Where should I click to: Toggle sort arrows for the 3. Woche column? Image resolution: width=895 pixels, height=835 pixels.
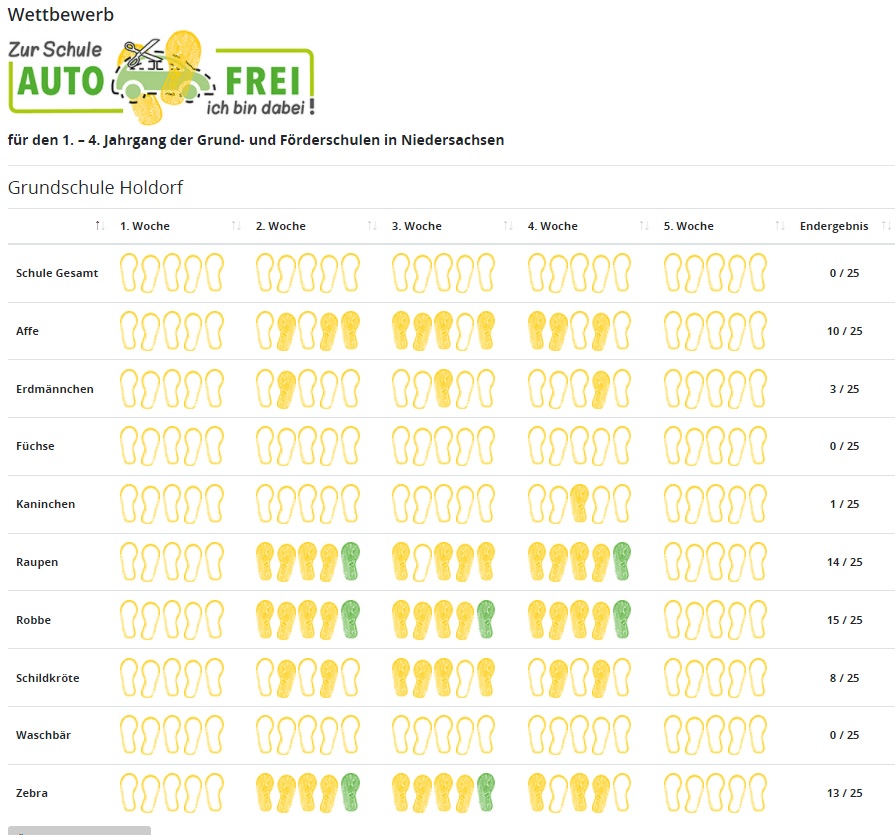click(508, 226)
